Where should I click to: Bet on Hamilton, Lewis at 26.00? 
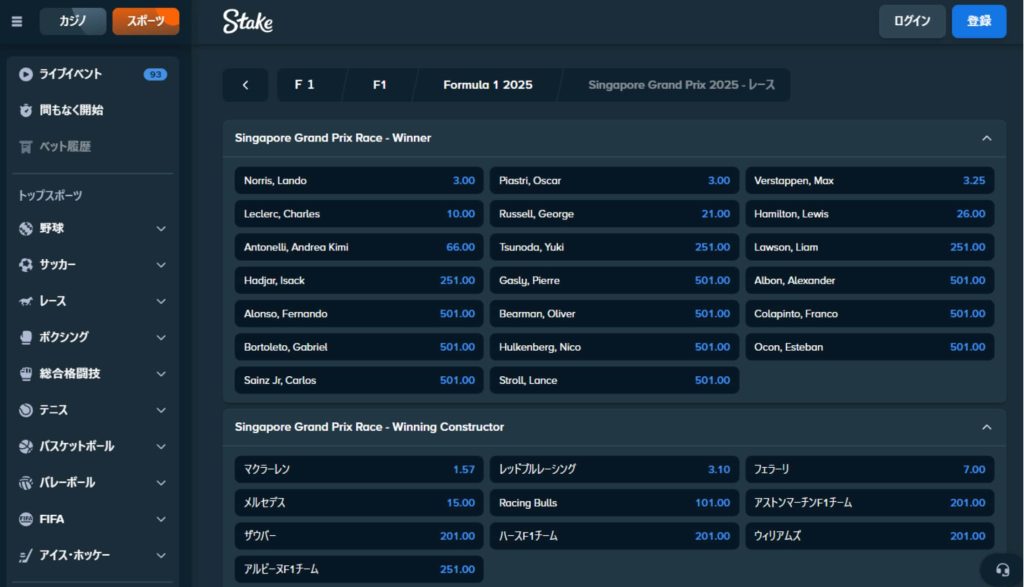(x=870, y=214)
